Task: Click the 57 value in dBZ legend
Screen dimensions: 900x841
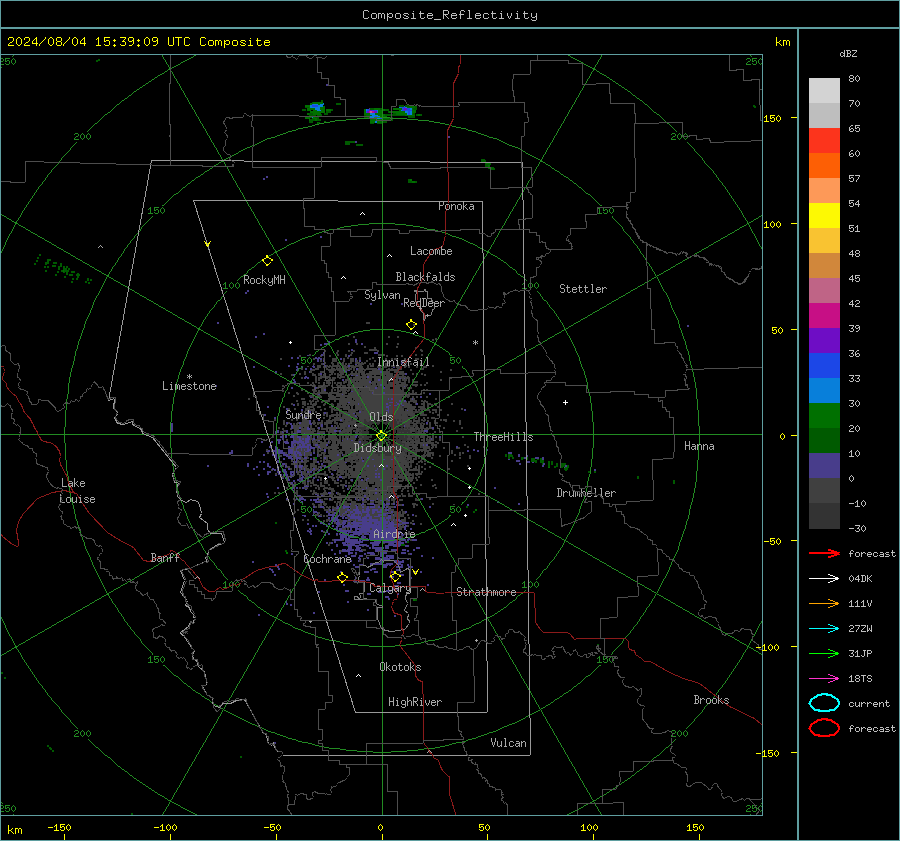Action: [854, 179]
